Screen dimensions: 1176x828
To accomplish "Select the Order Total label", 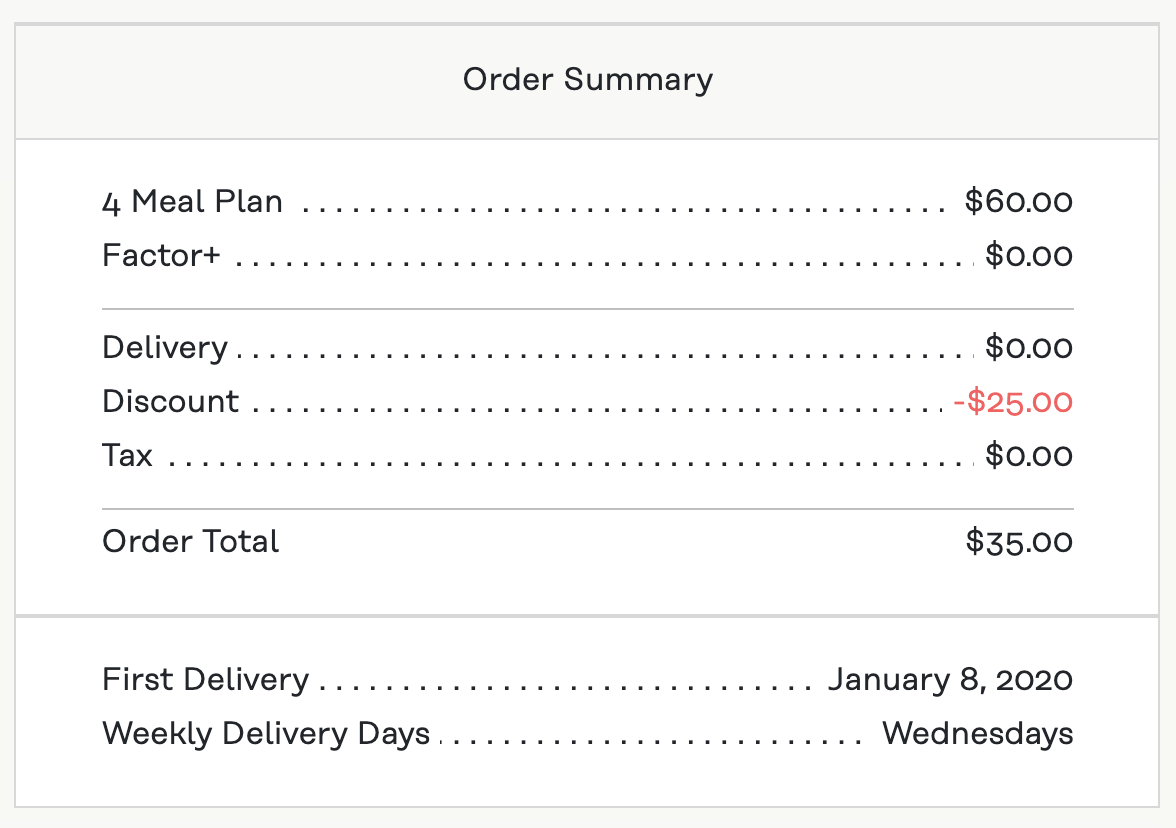I will (191, 542).
